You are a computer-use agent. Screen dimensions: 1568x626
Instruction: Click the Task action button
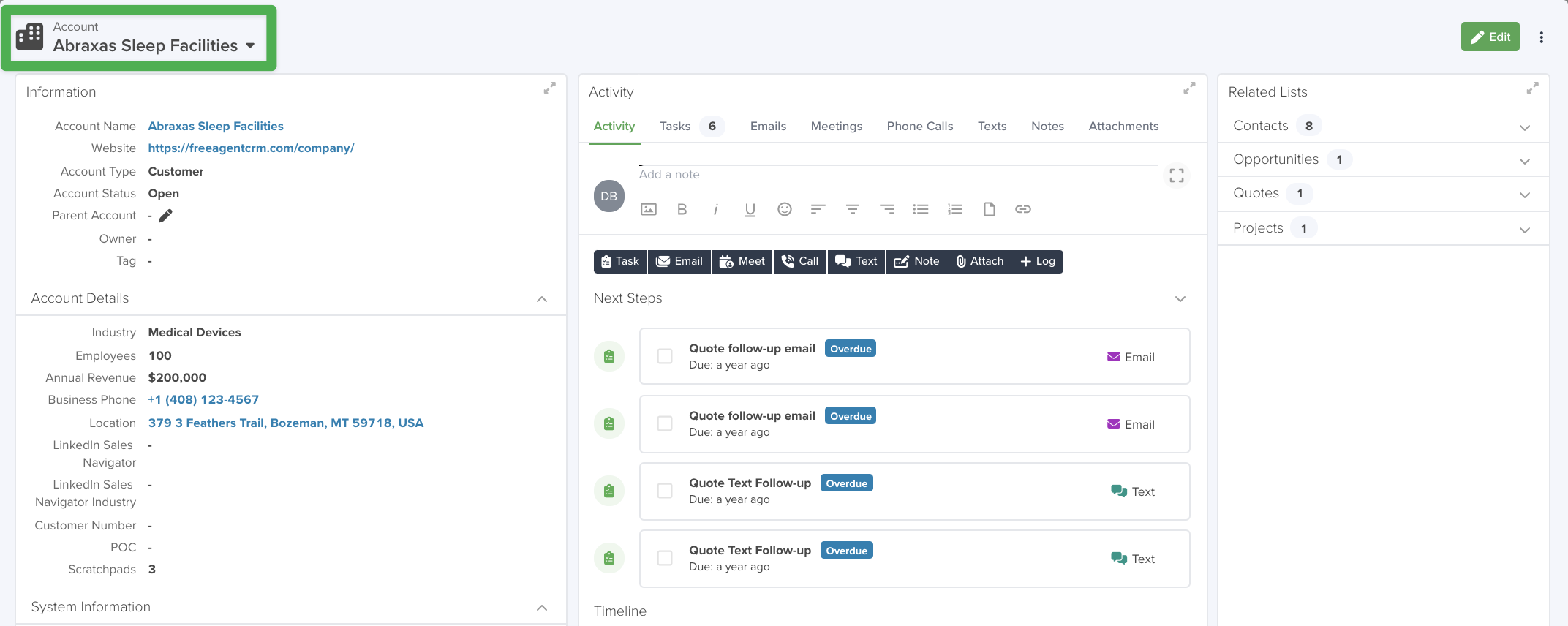620,261
